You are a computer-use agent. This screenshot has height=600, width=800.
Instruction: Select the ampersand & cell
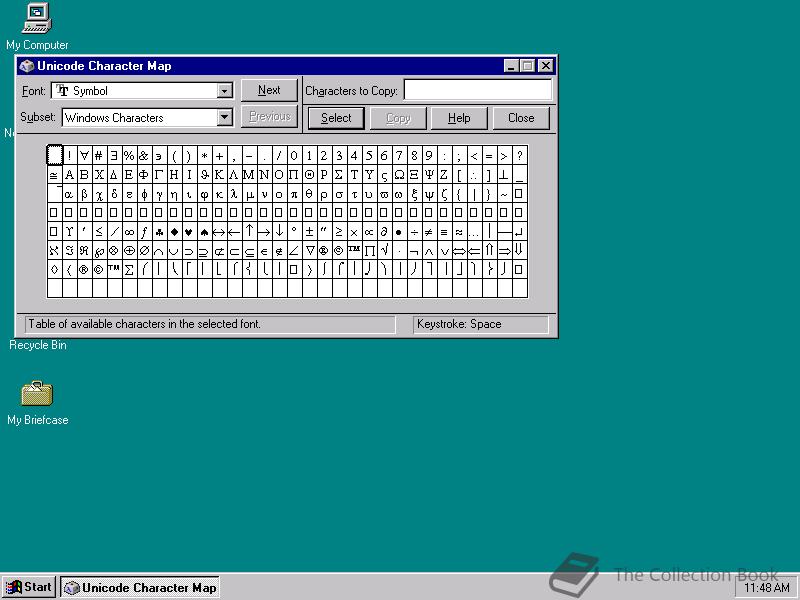[144, 156]
